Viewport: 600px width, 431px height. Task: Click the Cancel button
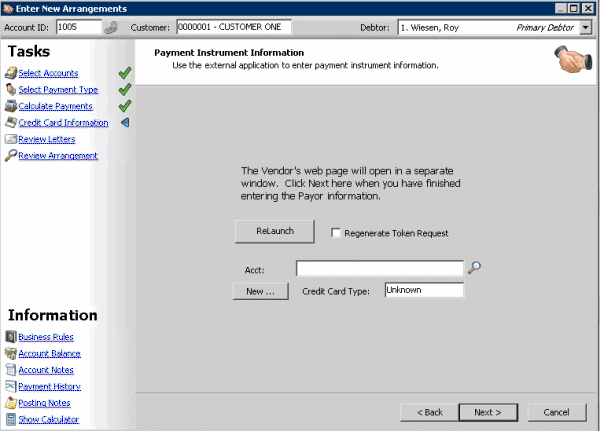coord(556,412)
